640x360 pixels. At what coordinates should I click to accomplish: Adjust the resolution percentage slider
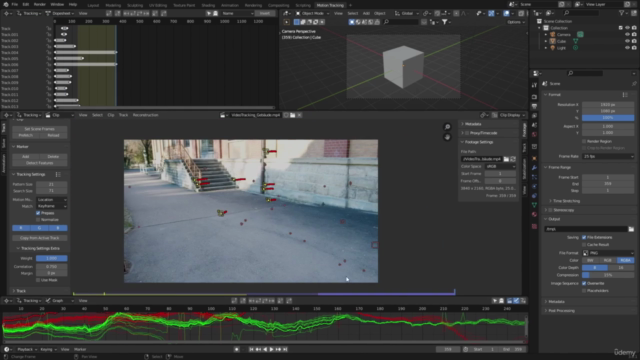pos(608,118)
